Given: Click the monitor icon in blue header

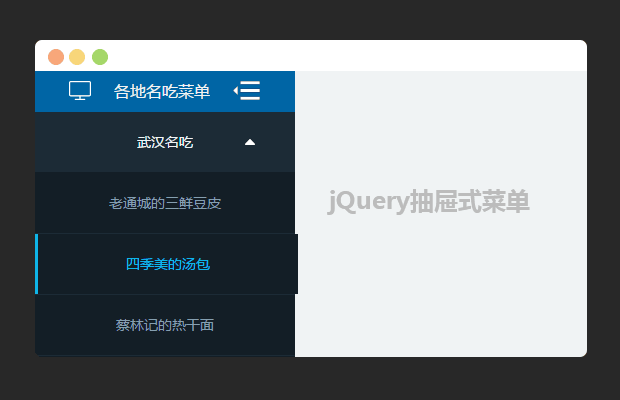Looking at the screenshot, I should 80,91.
